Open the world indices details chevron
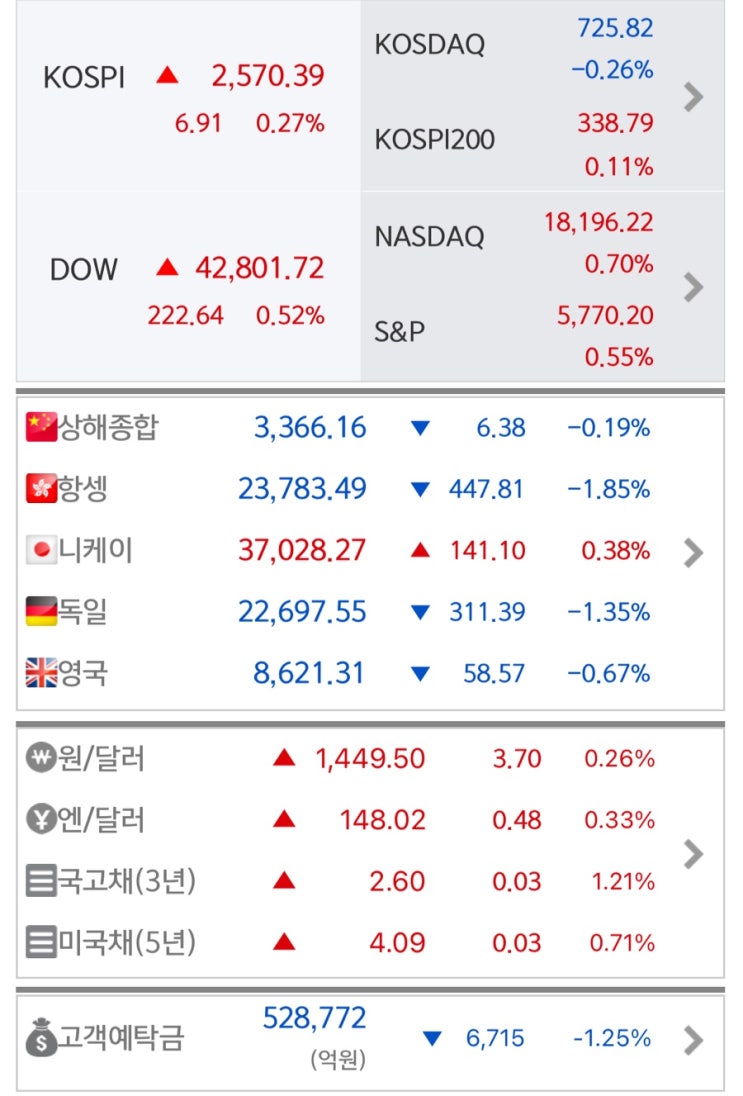 693,552
